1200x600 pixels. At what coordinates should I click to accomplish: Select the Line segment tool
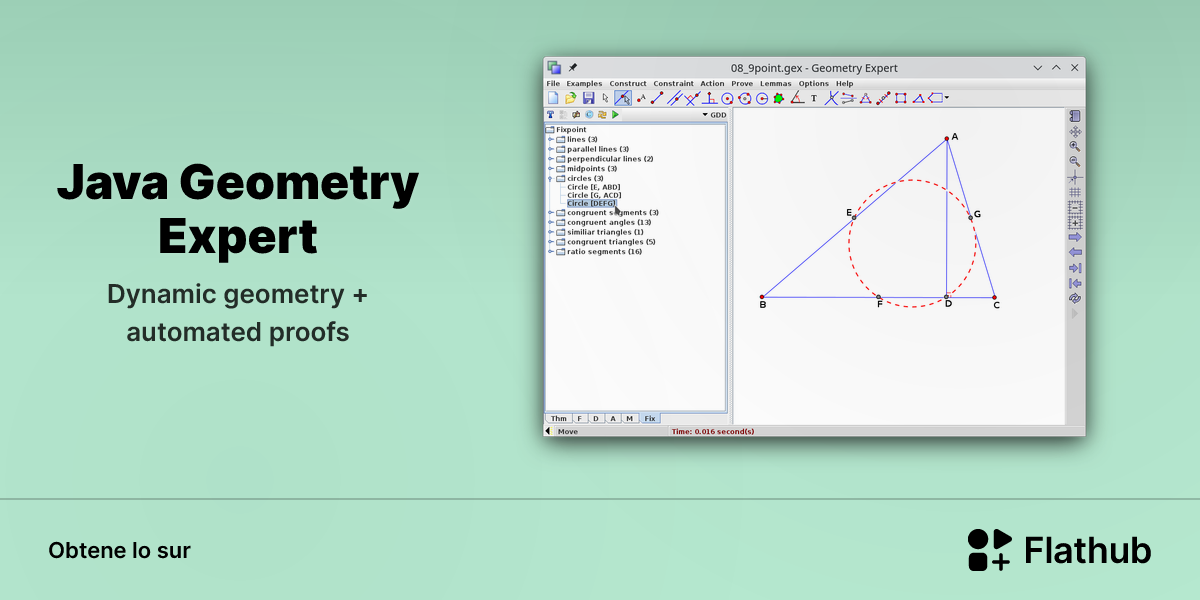pyautogui.click(x=657, y=98)
